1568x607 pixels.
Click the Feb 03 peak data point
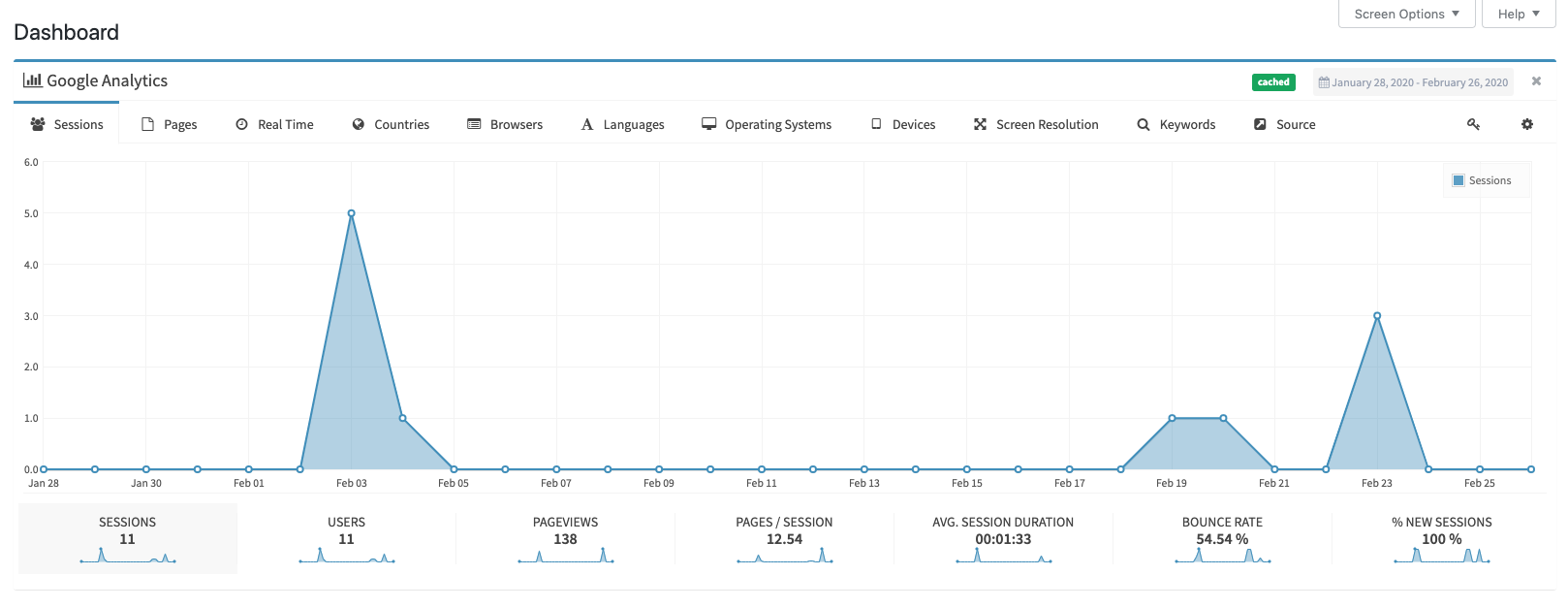click(x=351, y=213)
